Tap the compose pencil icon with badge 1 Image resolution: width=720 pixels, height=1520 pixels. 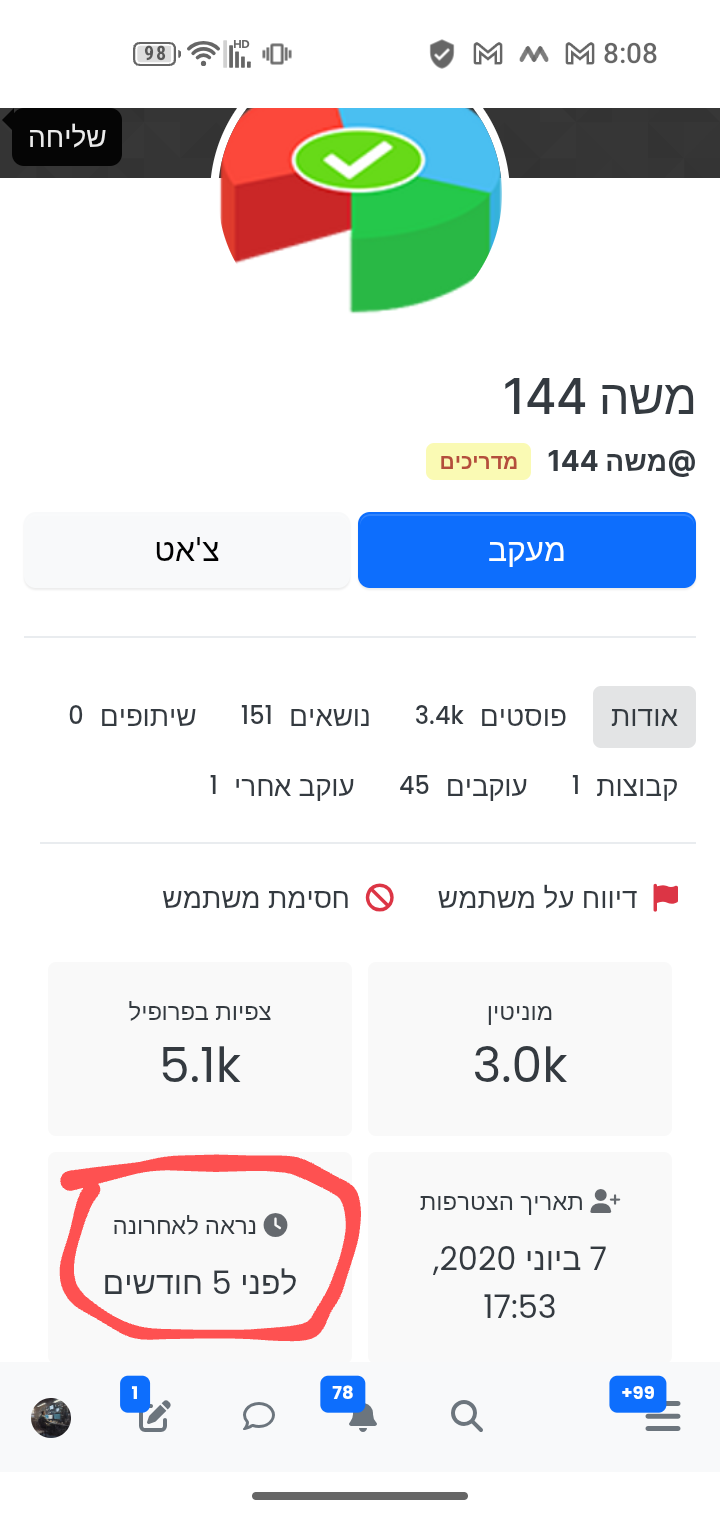point(153,1417)
